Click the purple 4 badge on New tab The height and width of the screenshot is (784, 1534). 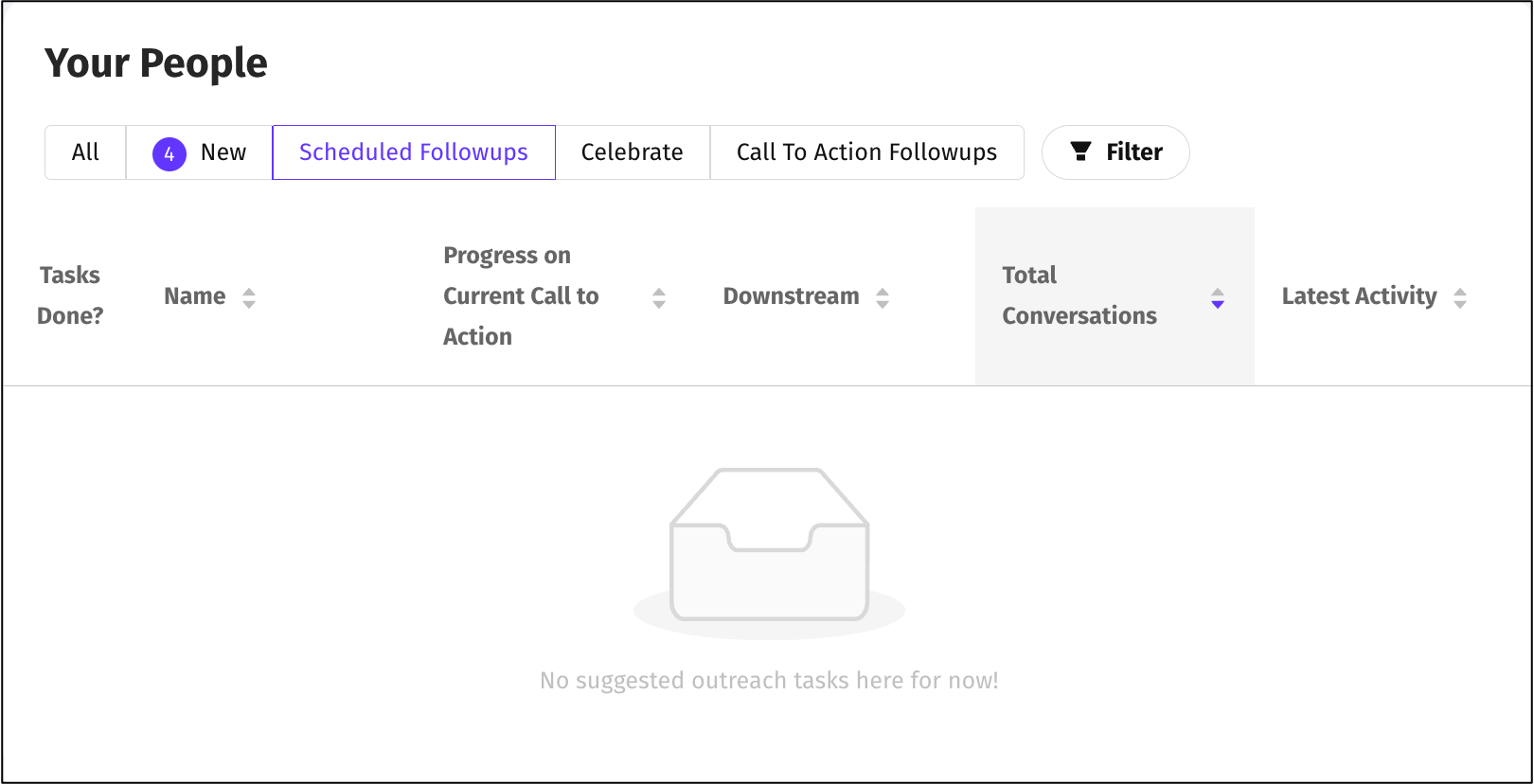tap(169, 153)
